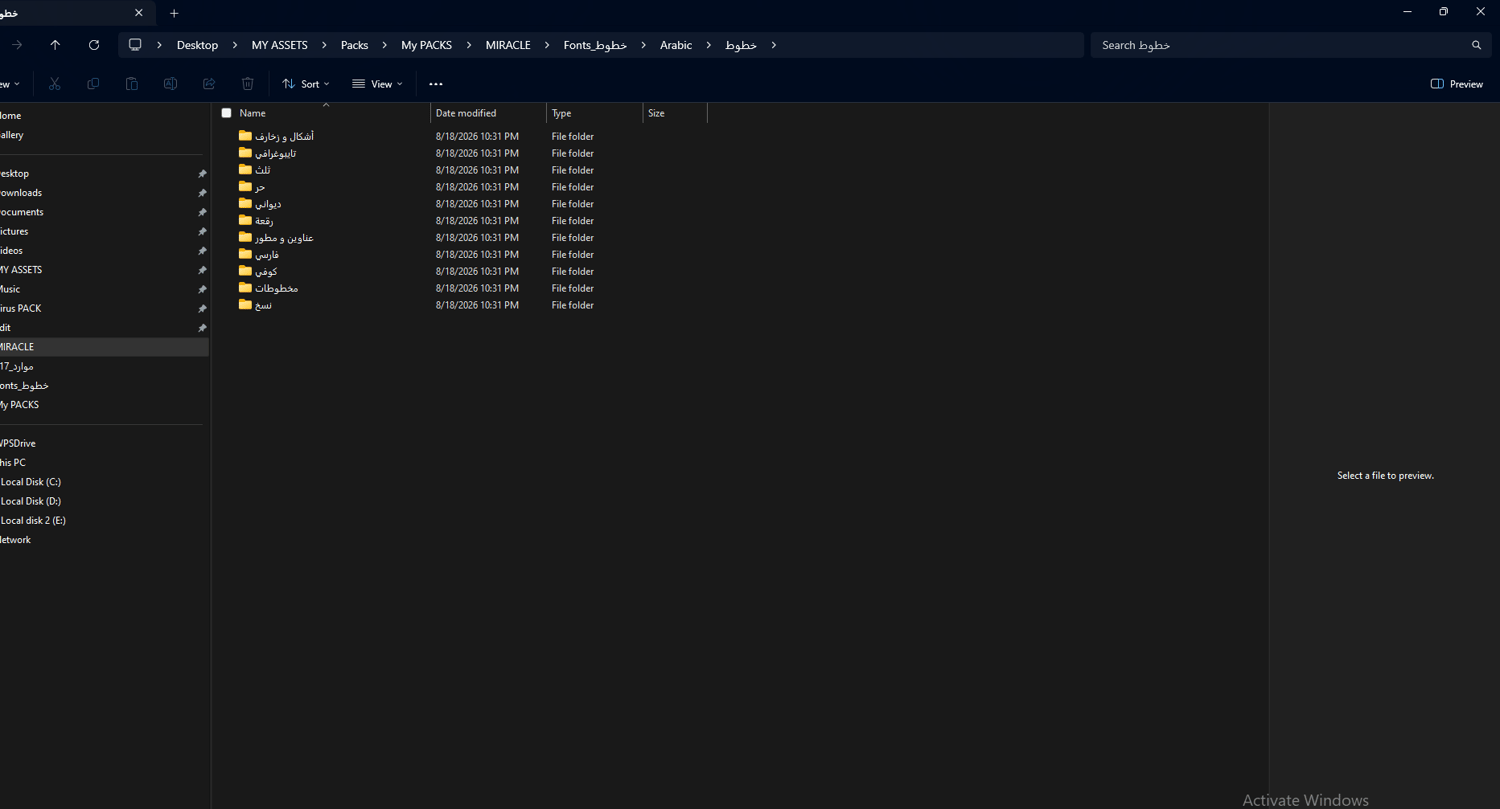Go to MIRACLE in the address breadcrumb
The image size is (1500, 809).
pyautogui.click(x=508, y=45)
